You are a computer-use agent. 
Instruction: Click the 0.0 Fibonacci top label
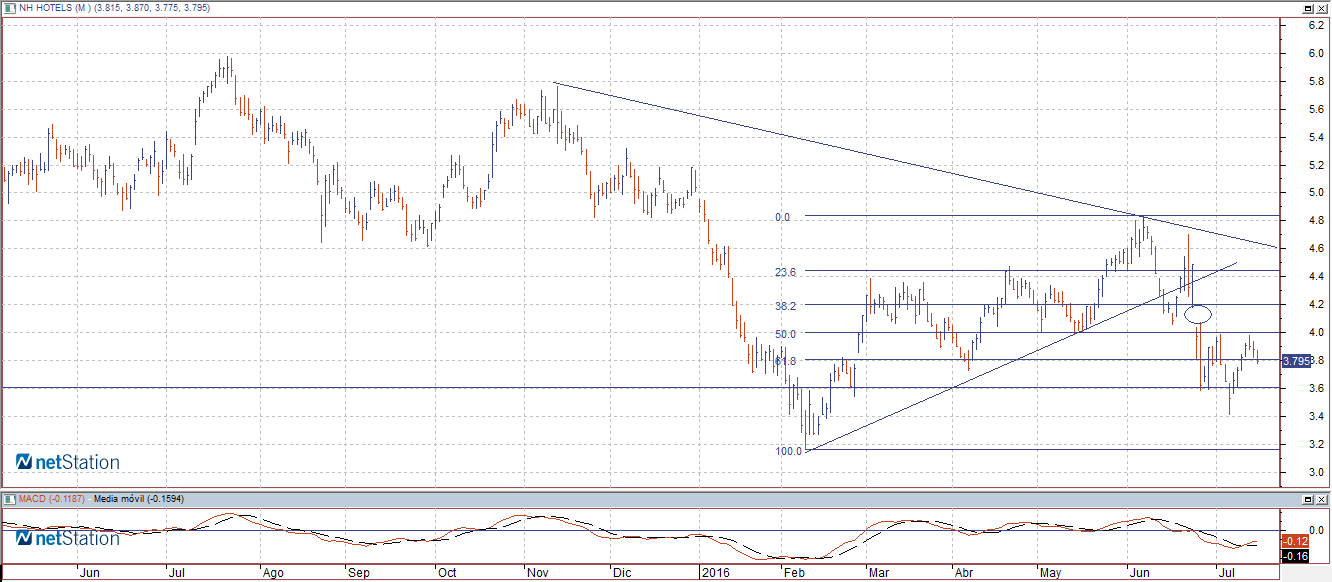(783, 217)
